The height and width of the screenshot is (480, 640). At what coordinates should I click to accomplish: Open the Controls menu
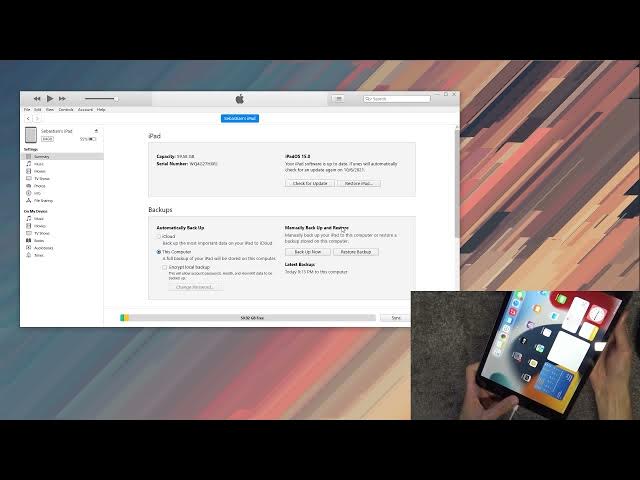pyautogui.click(x=66, y=109)
